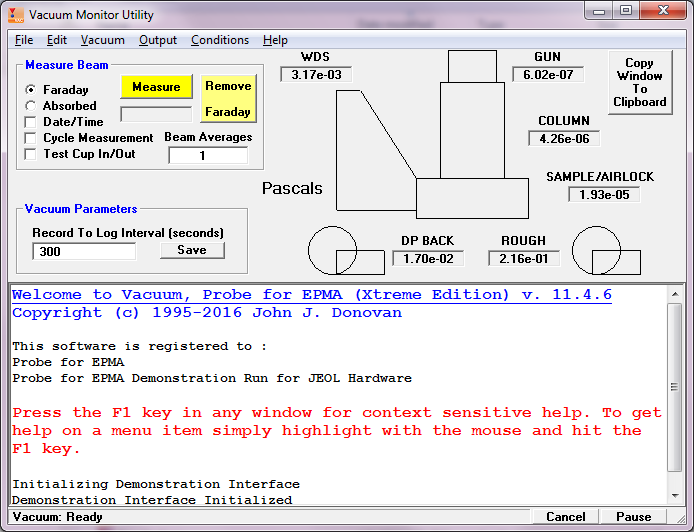Open the Vacuum menu

pyautogui.click(x=103, y=40)
